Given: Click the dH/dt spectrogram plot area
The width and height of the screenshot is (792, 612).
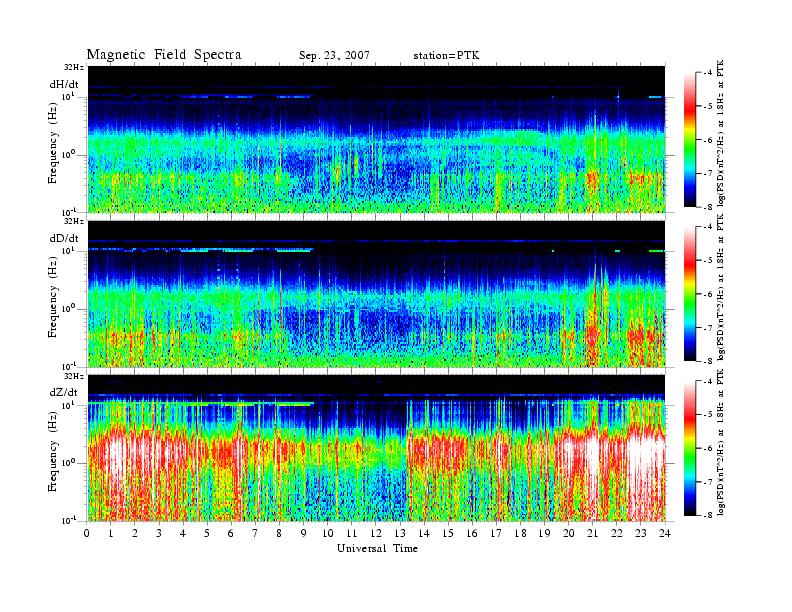Looking at the screenshot, I should [x=377, y=139].
